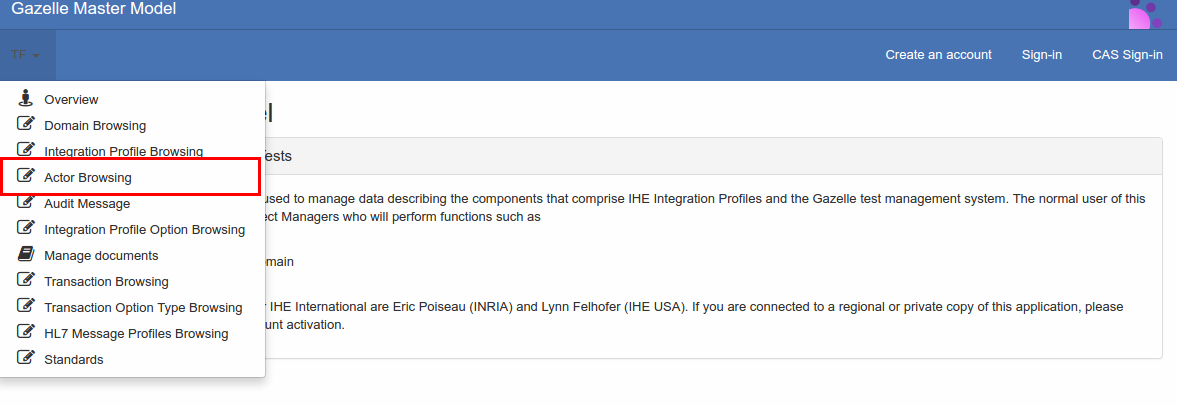Click the Manage documents book icon
Screen dimensions: 1177x406
[x=26, y=255]
